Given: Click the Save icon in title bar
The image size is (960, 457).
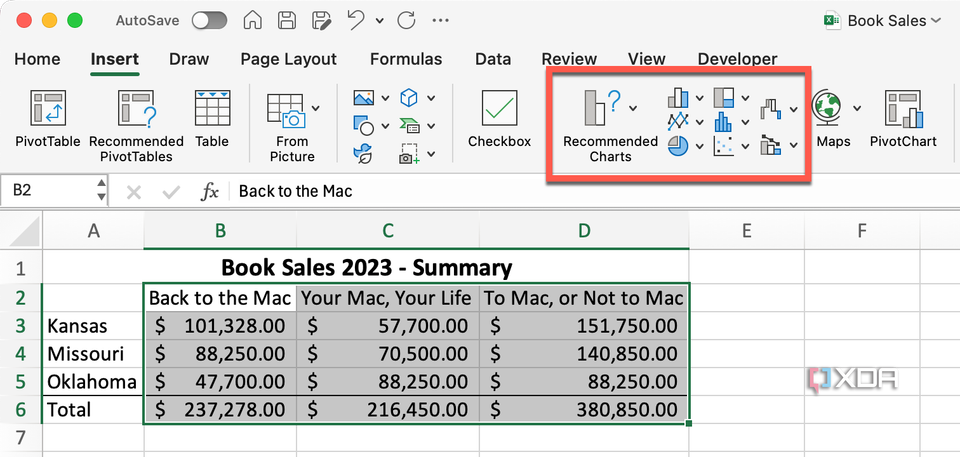Looking at the screenshot, I should (x=287, y=20).
